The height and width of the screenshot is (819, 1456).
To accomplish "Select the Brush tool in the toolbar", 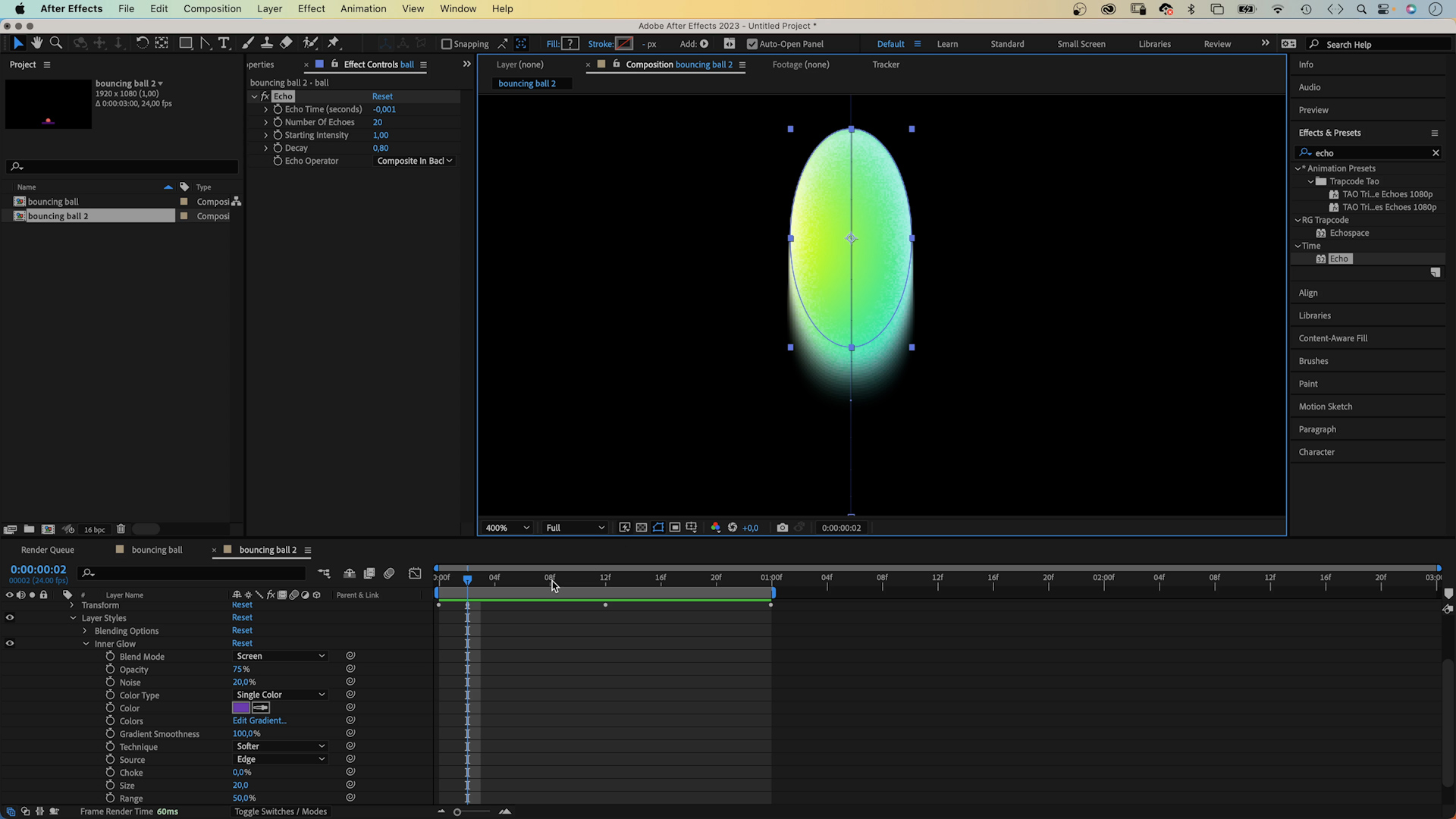I will click(247, 43).
